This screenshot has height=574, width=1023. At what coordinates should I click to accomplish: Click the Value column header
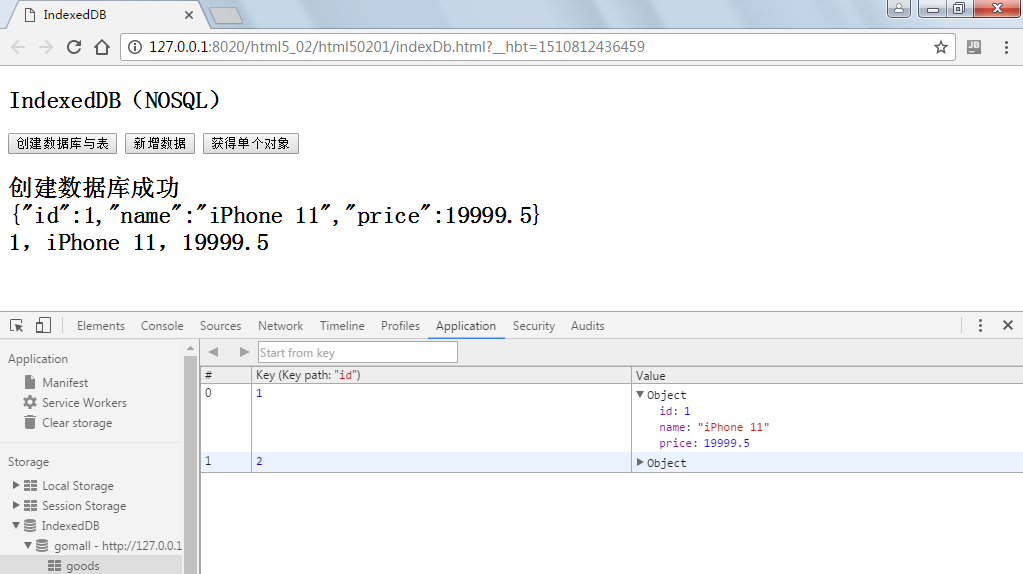827,375
